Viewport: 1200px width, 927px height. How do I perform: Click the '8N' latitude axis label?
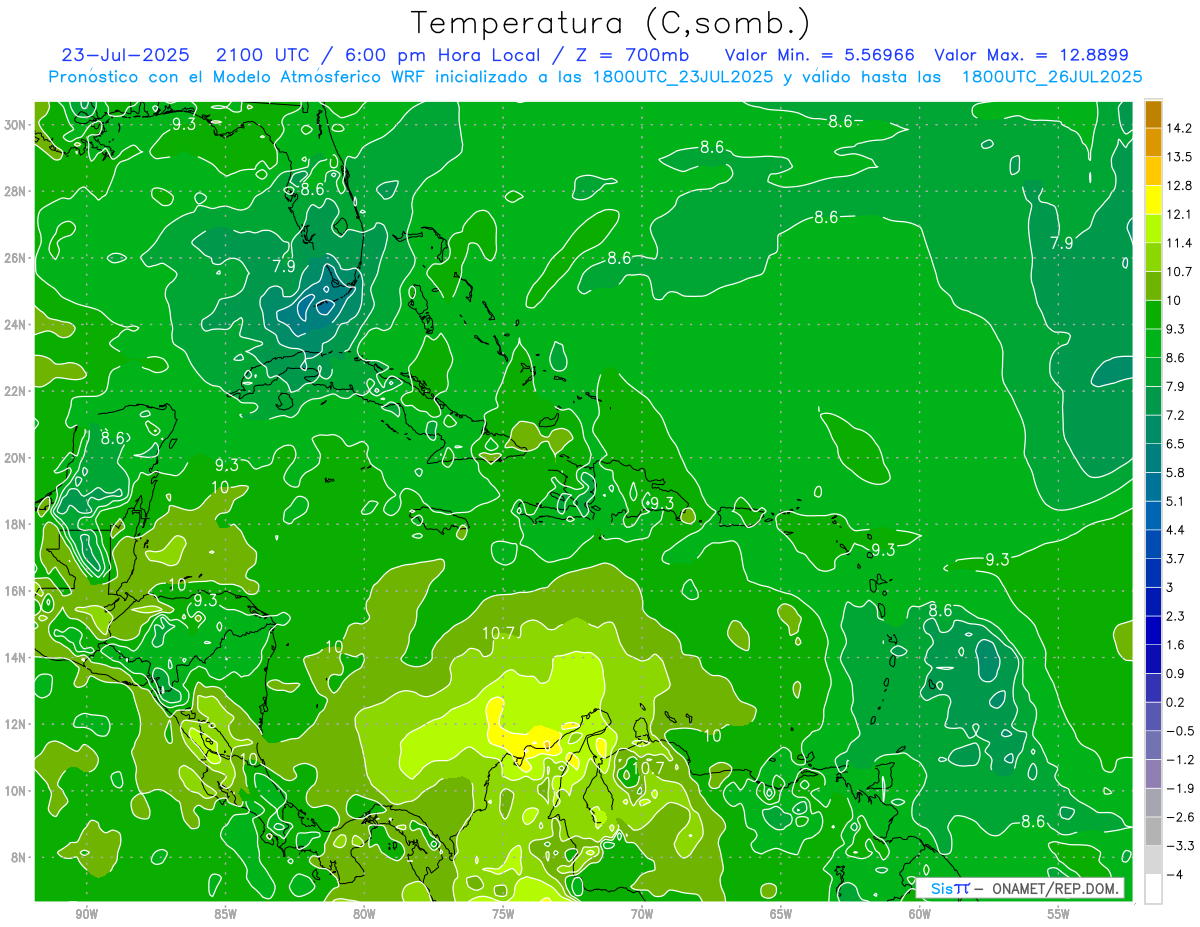20,857
